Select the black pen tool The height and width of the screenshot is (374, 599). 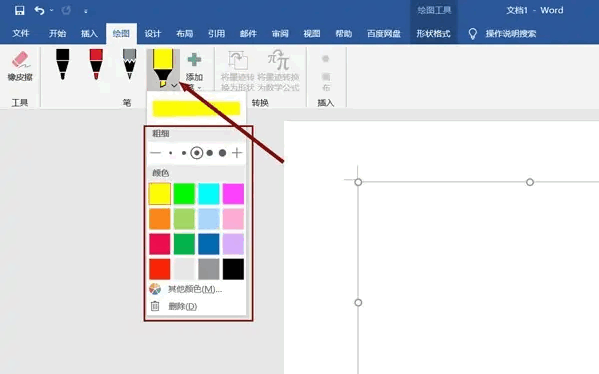coord(63,64)
